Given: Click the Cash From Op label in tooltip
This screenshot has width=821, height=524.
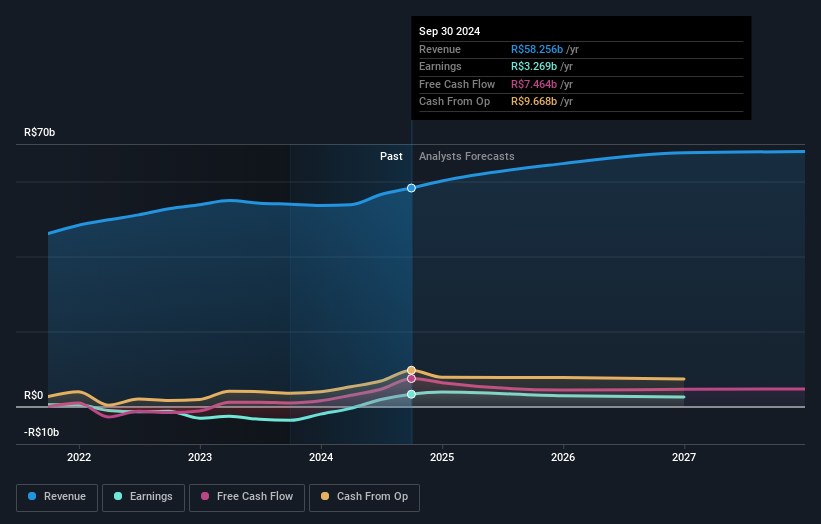Looking at the screenshot, I should [x=454, y=102].
